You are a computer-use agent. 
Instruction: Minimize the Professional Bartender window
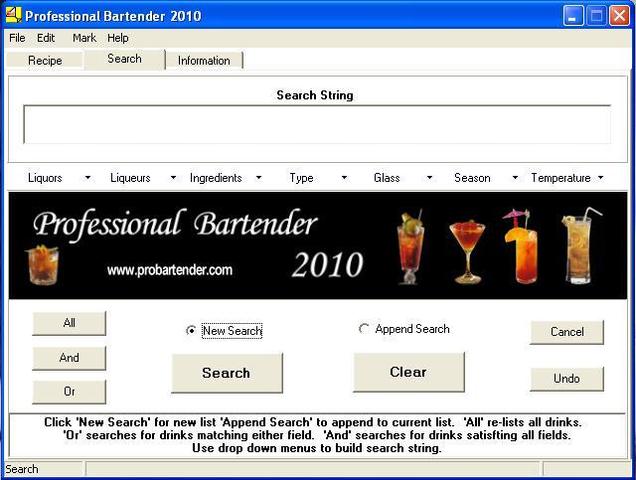573,16
